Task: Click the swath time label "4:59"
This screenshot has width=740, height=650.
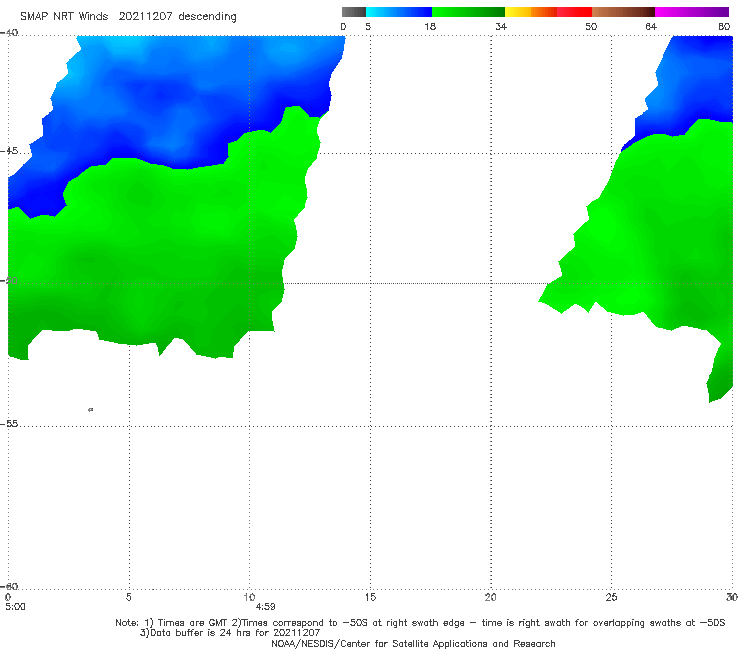Action: click(265, 607)
